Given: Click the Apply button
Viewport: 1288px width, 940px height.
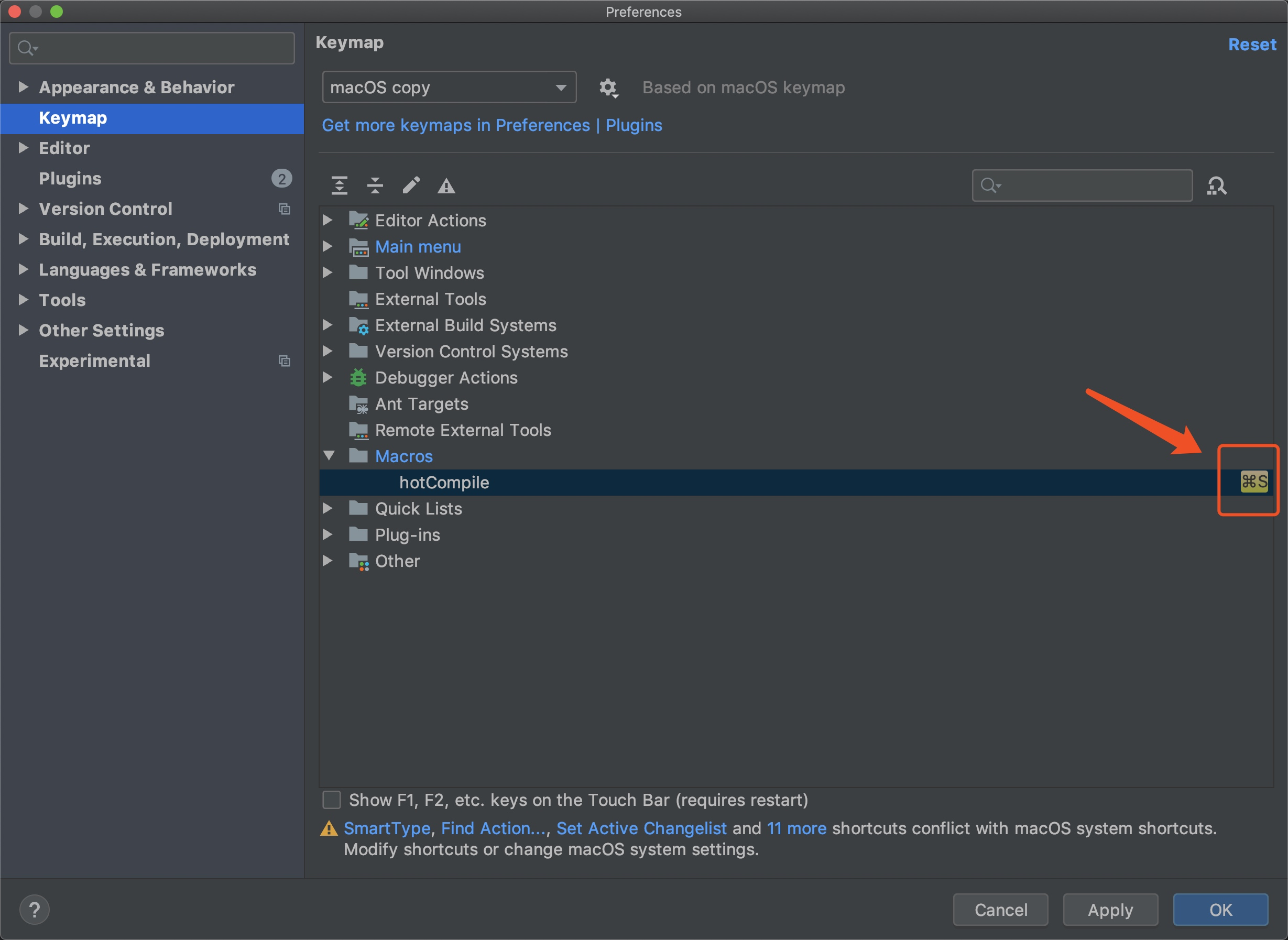Looking at the screenshot, I should pos(1109,909).
